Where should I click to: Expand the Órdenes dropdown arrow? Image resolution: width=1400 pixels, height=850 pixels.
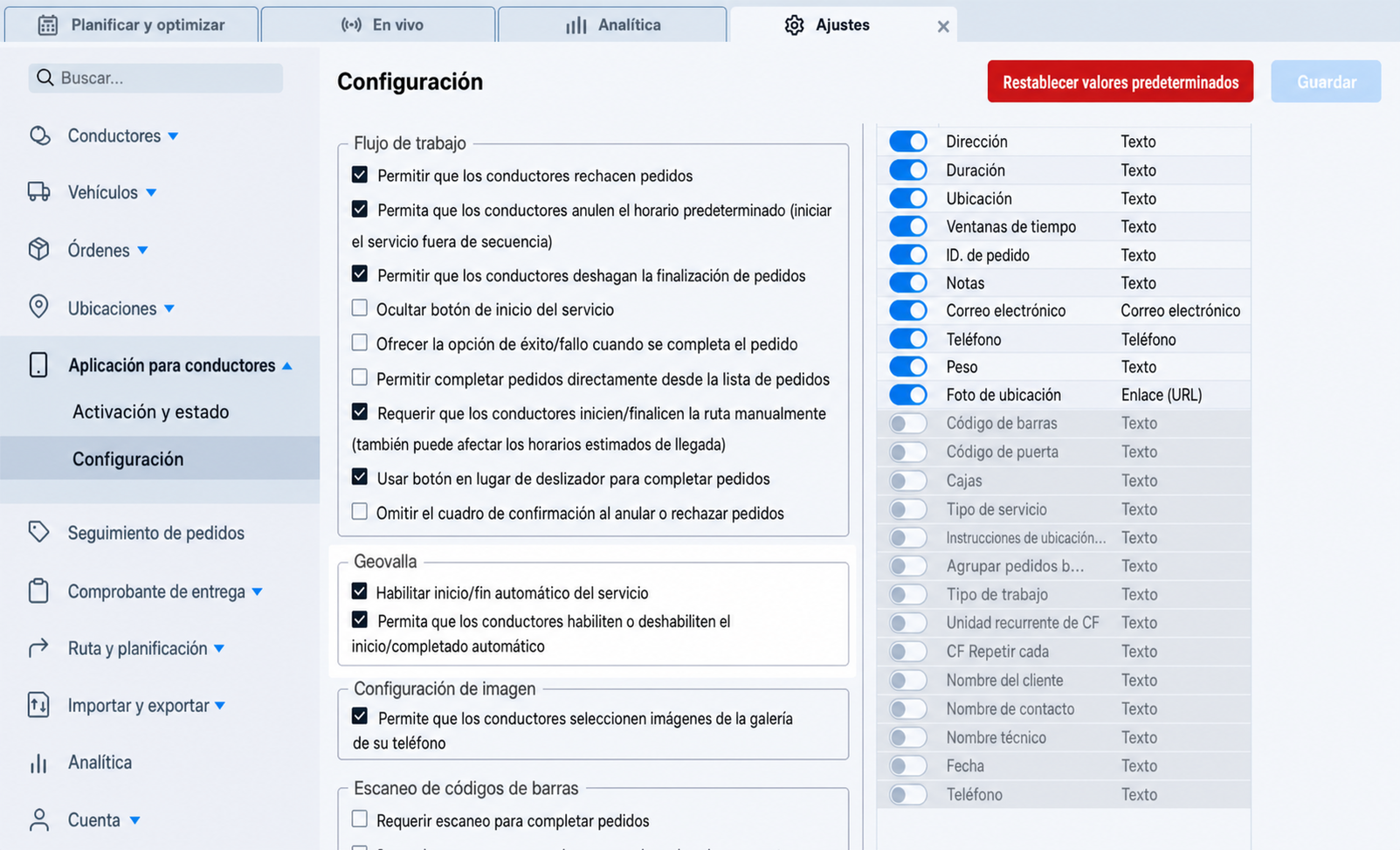pos(142,251)
